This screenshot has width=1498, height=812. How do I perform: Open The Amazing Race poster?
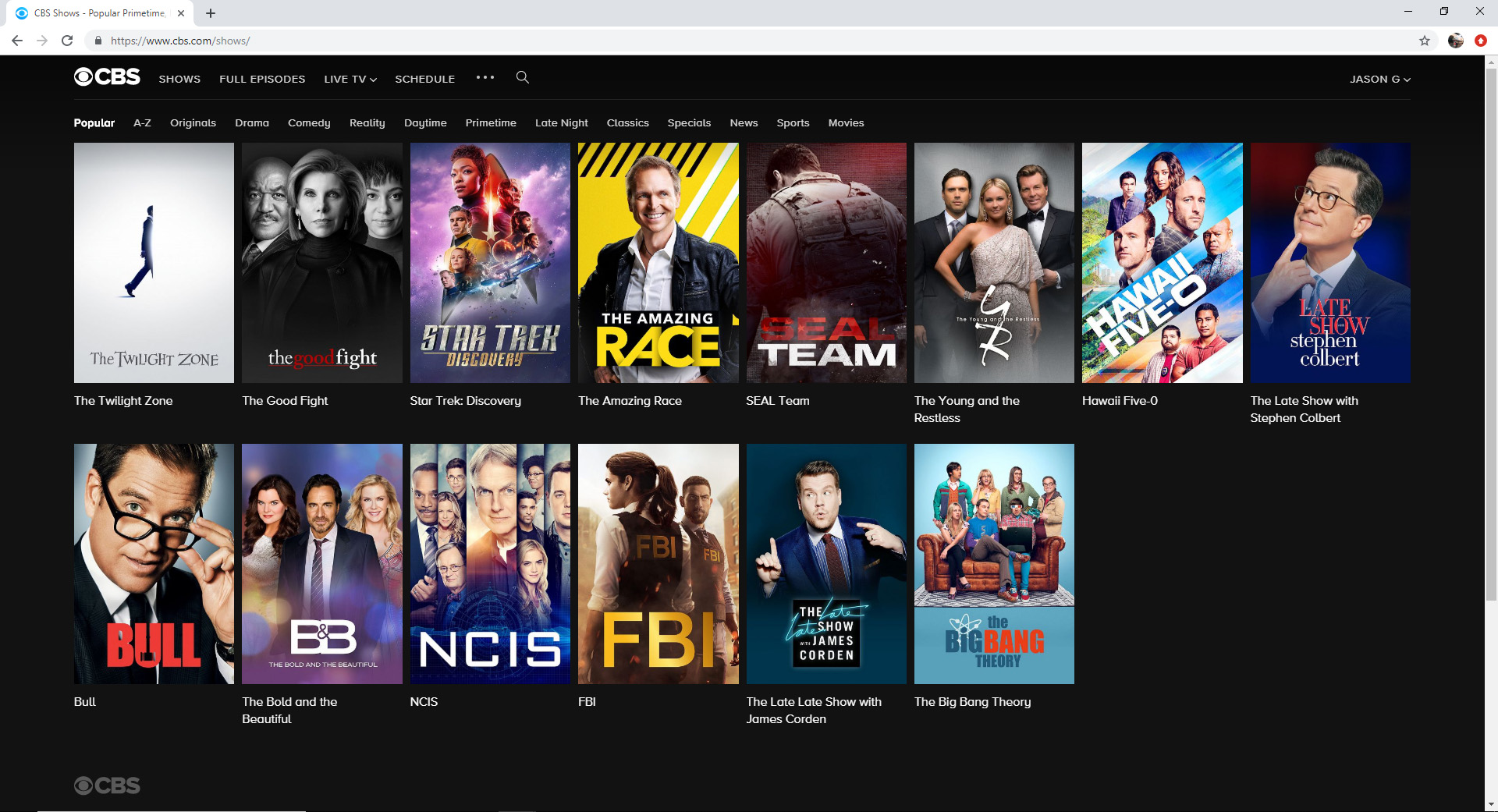click(658, 263)
